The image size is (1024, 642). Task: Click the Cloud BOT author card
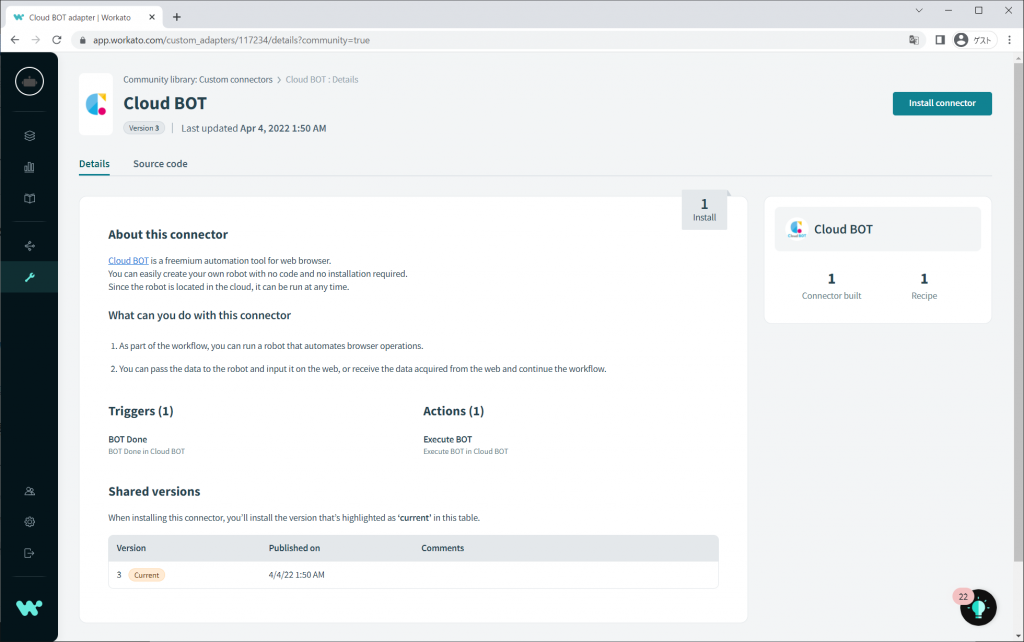point(877,229)
